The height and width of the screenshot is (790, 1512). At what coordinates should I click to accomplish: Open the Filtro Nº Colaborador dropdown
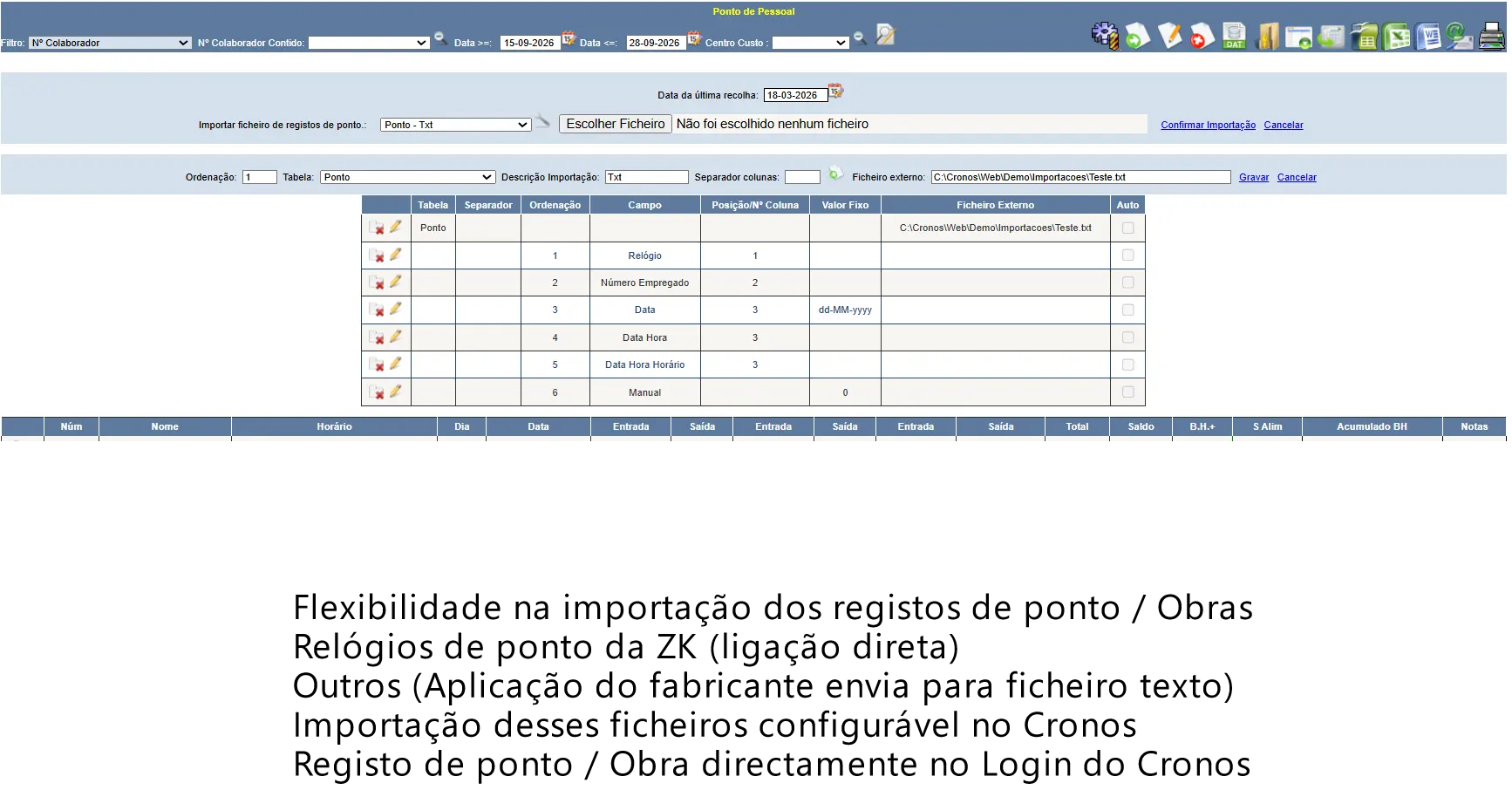pyautogui.click(x=110, y=43)
